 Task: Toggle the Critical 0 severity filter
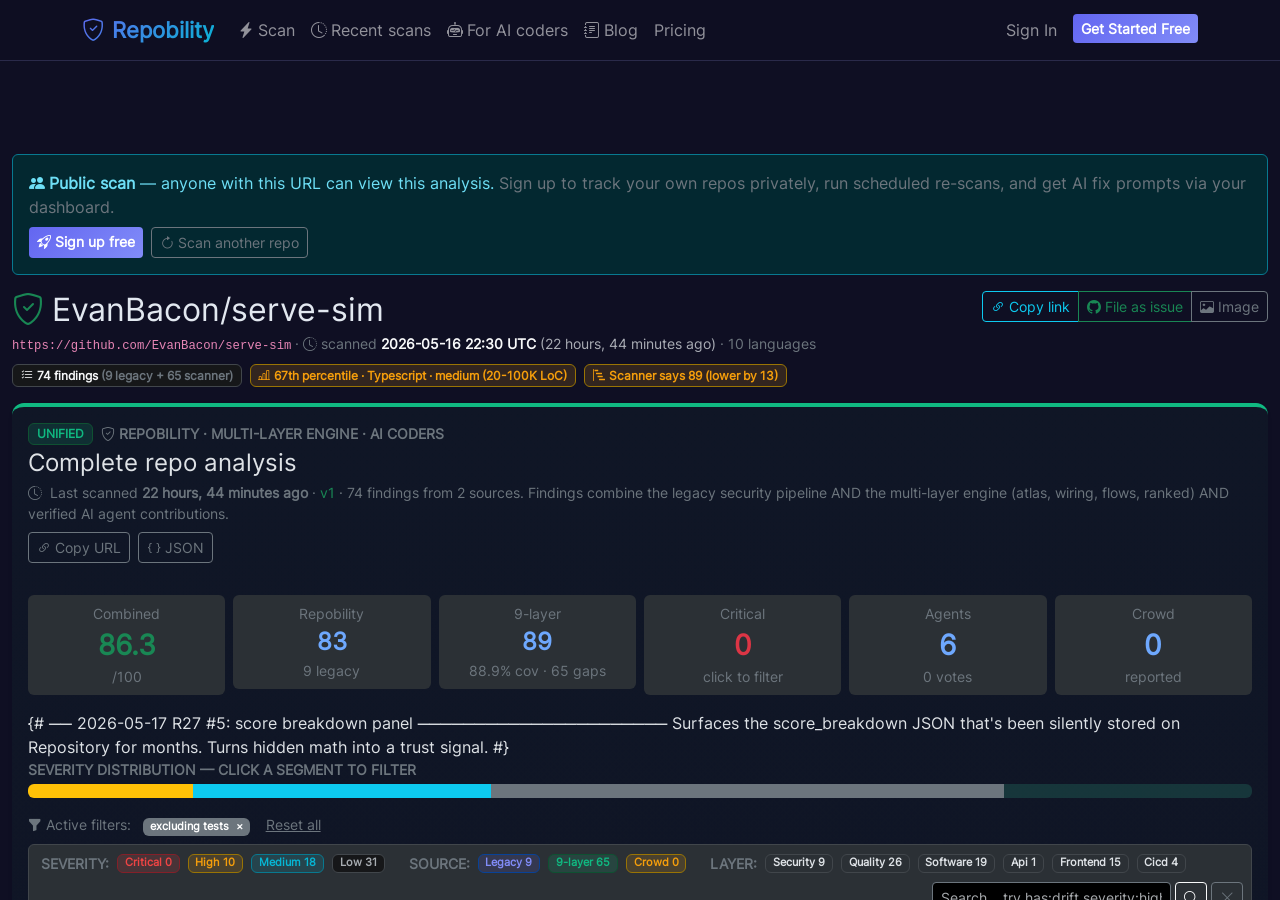coord(148,863)
